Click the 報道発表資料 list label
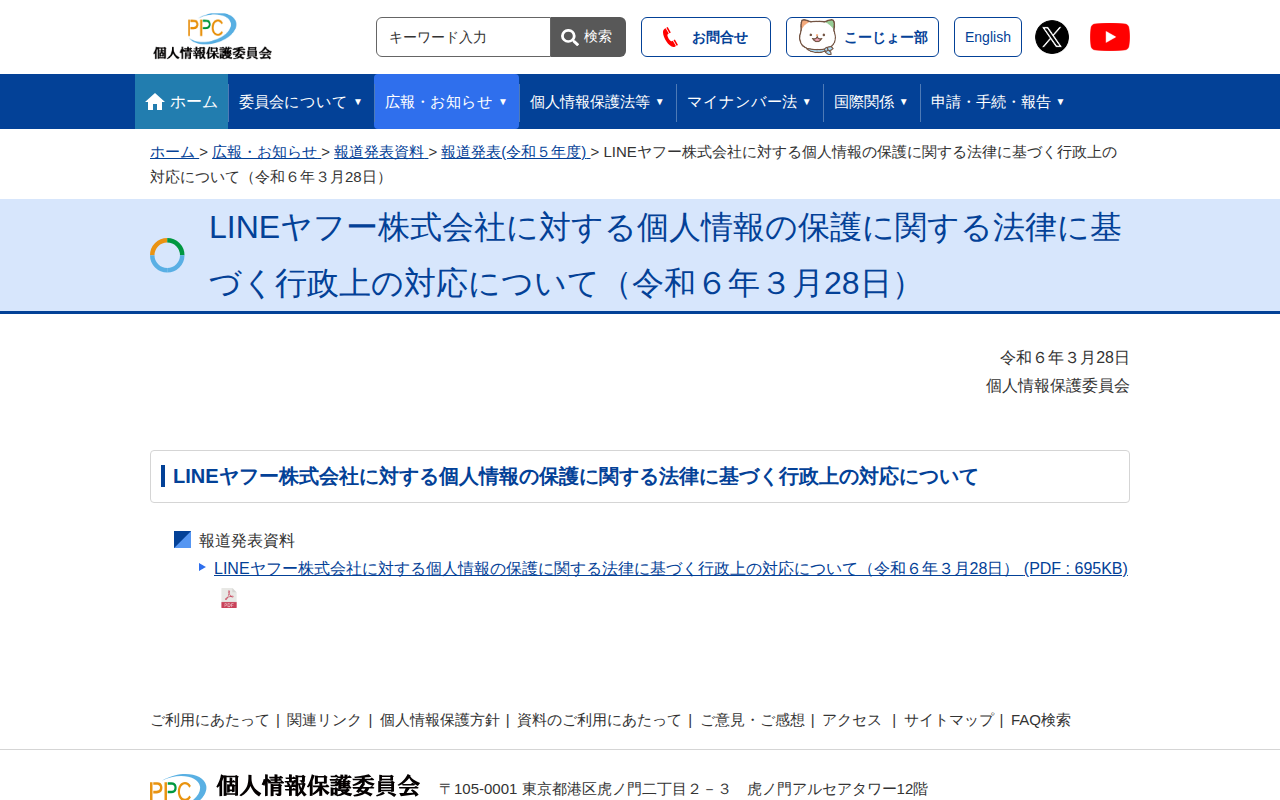This screenshot has height=800, width=1280. point(247,540)
